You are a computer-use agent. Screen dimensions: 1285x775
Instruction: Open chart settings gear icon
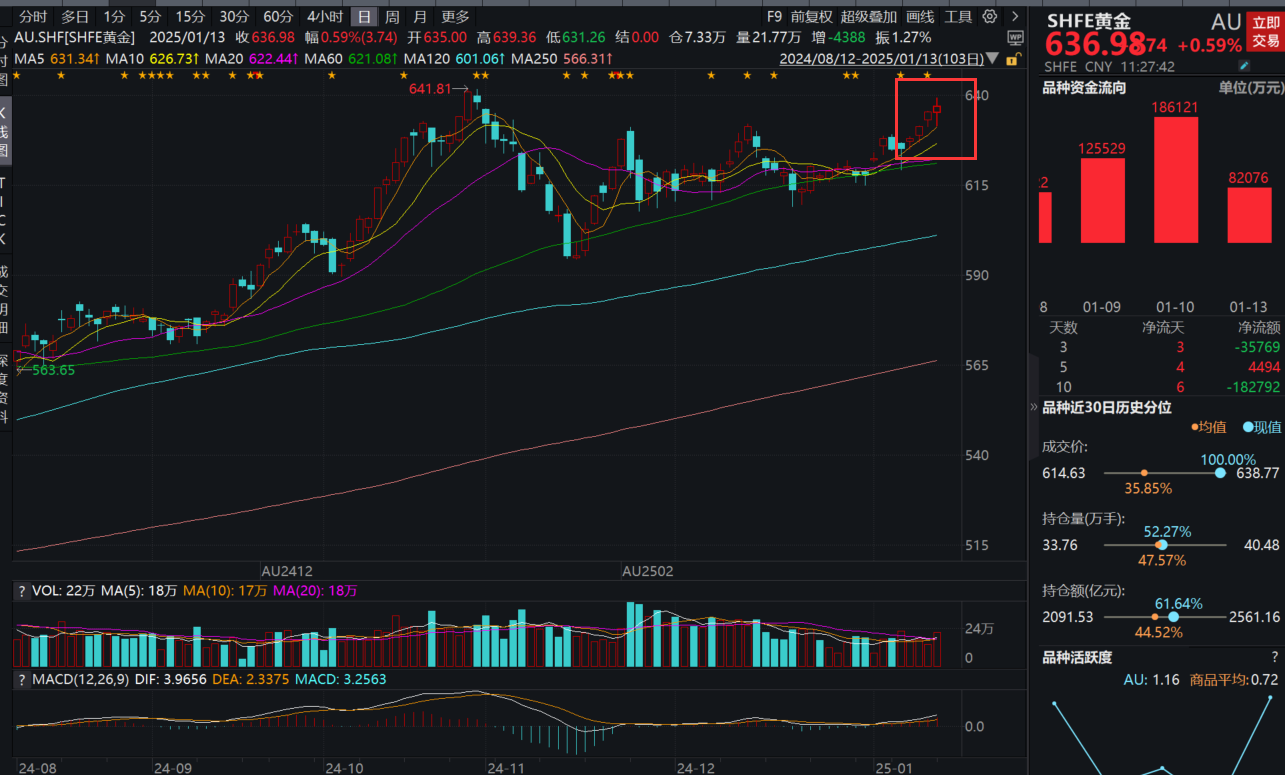click(990, 16)
